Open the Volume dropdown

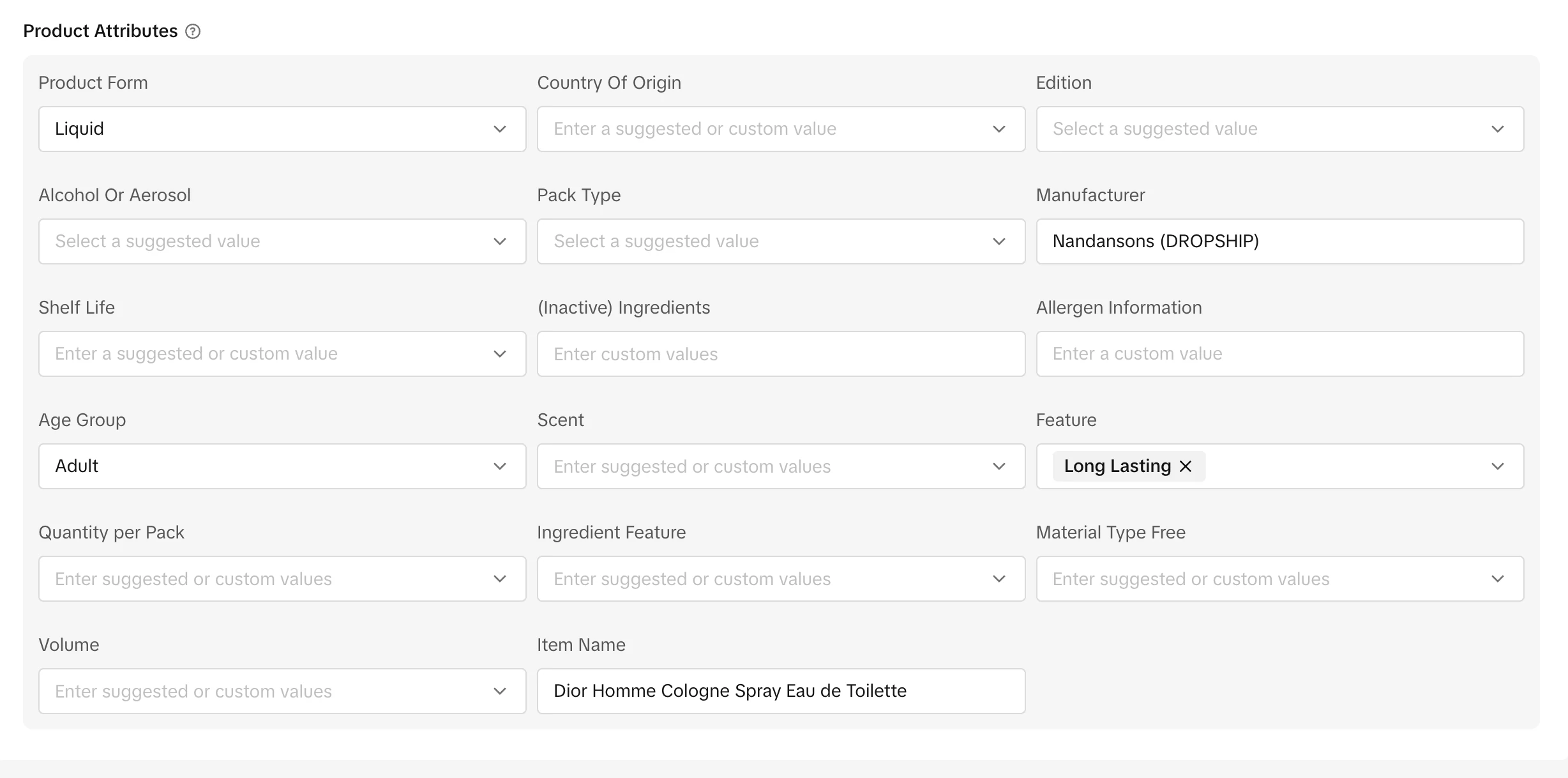(x=282, y=691)
